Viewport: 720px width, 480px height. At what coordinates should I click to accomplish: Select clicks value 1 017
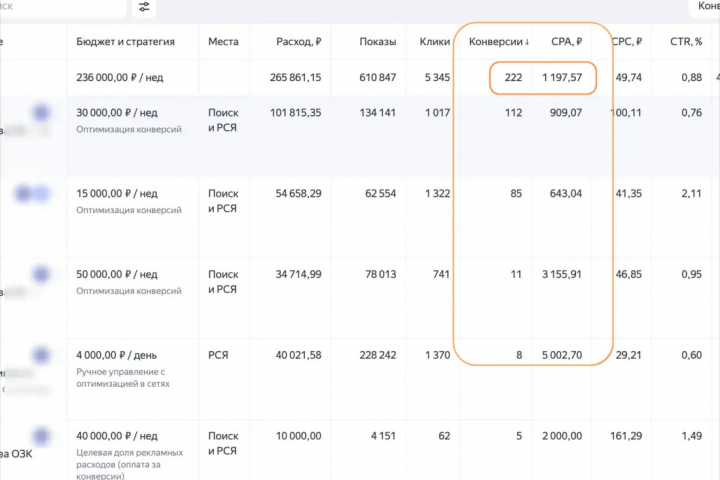coord(437,113)
